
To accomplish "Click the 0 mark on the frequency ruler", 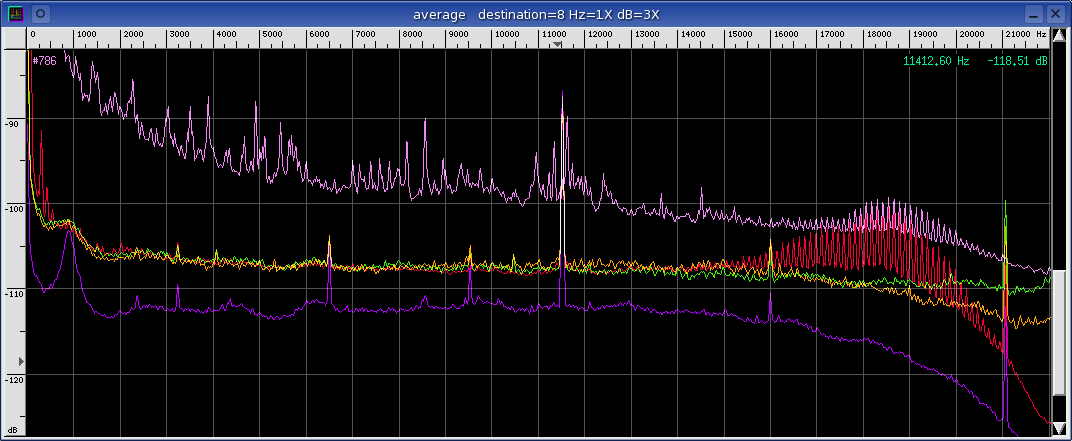I will click(x=33, y=35).
